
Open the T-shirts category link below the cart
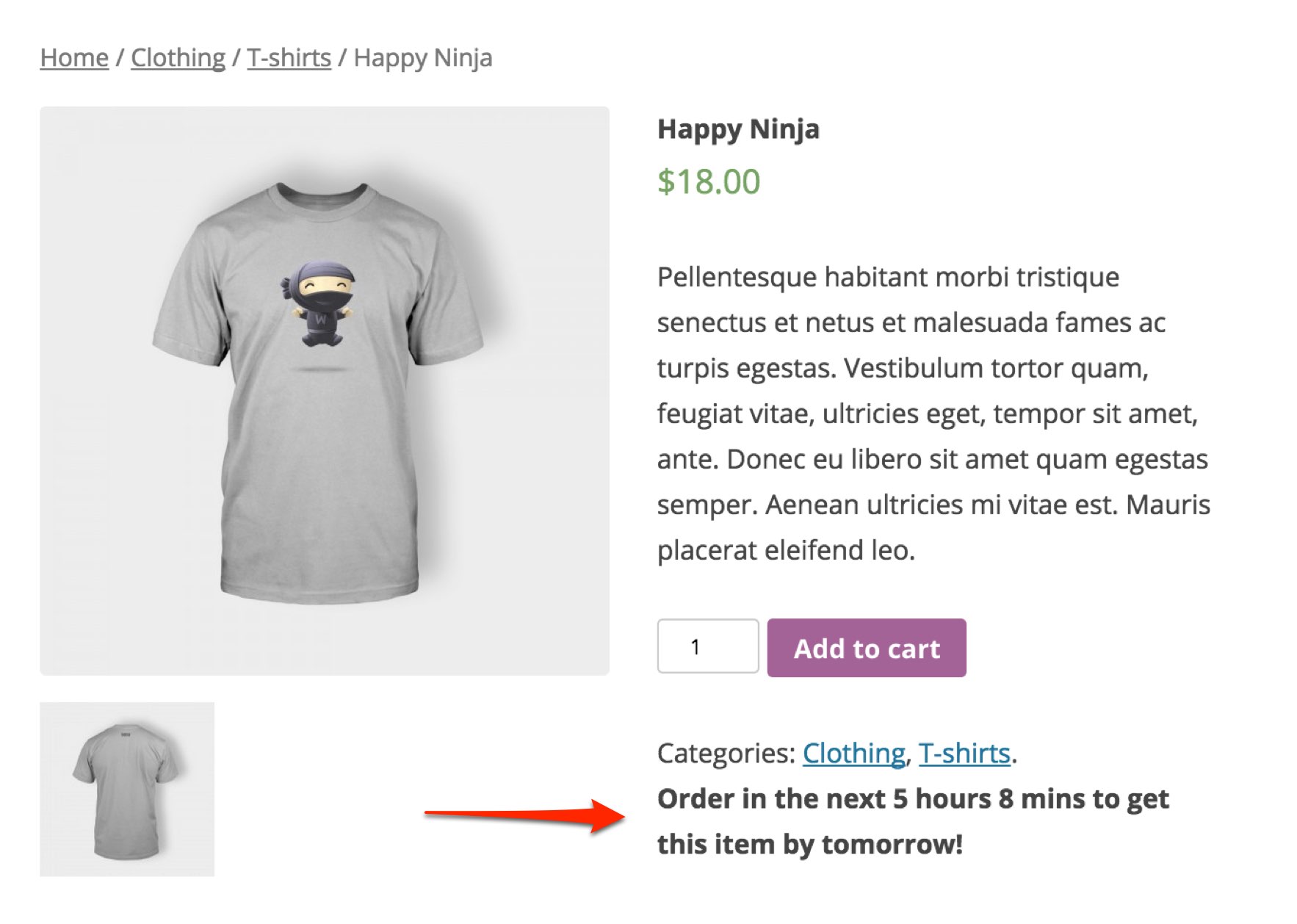tap(964, 753)
